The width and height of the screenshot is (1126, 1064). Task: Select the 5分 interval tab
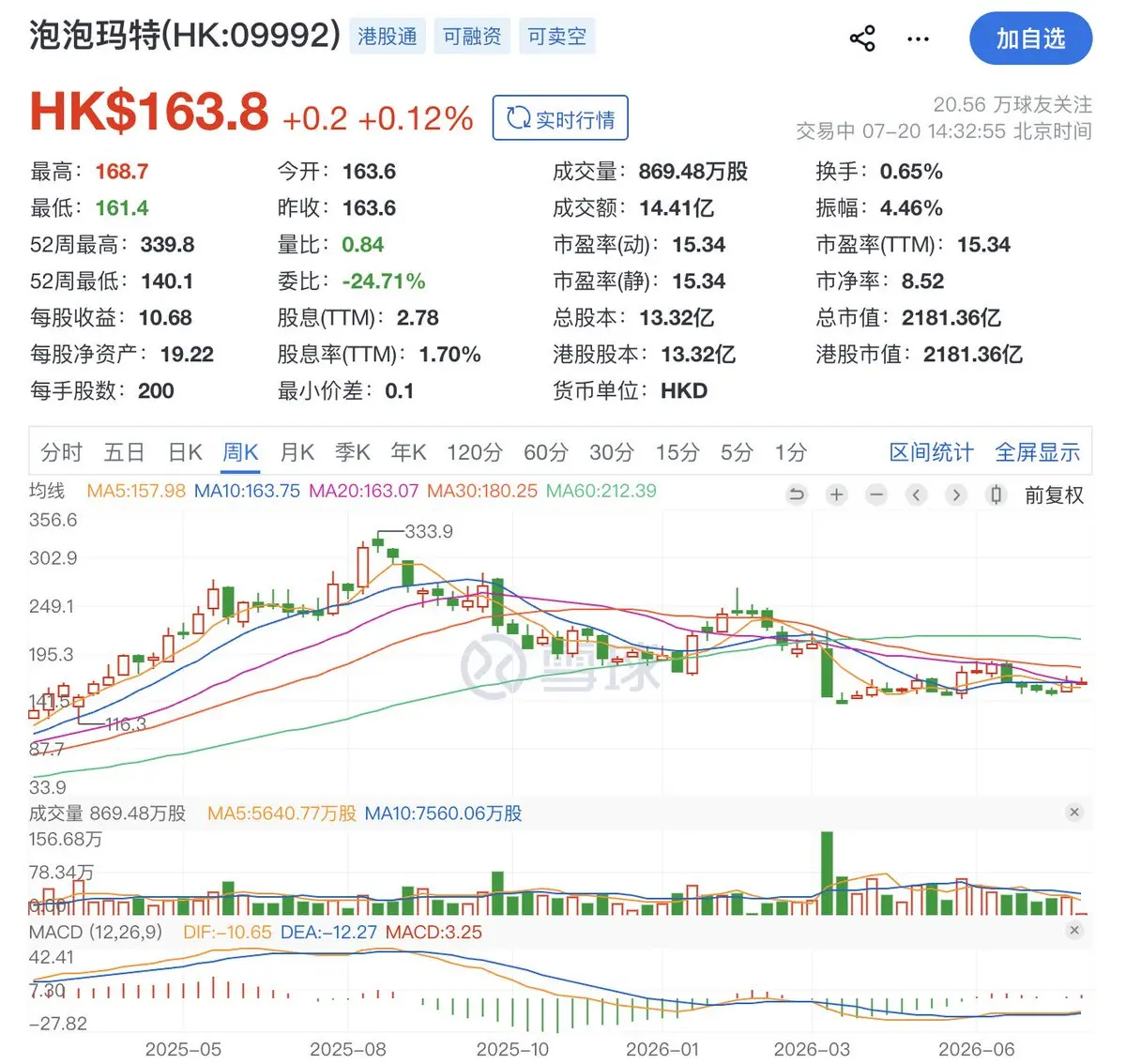click(738, 452)
